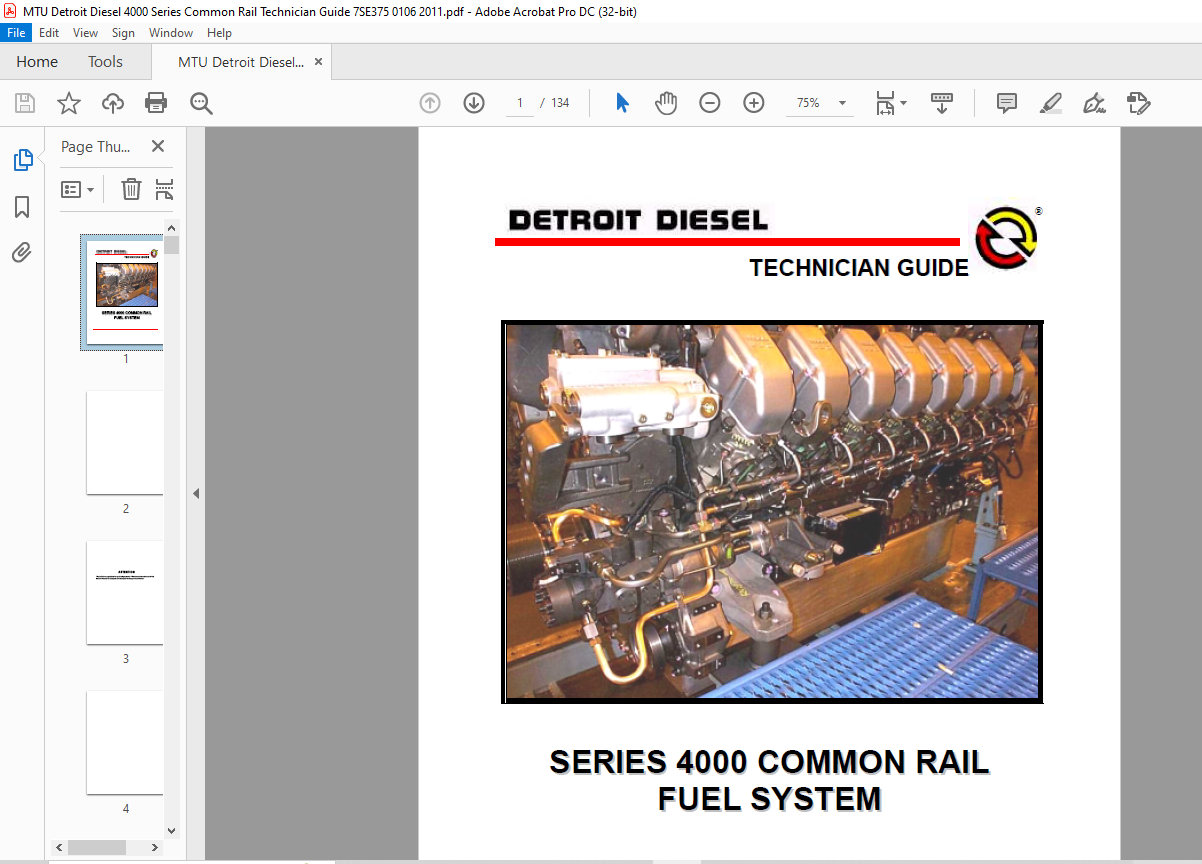This screenshot has height=864, width=1202.
Task: Activate the hand pan tool
Action: click(666, 103)
